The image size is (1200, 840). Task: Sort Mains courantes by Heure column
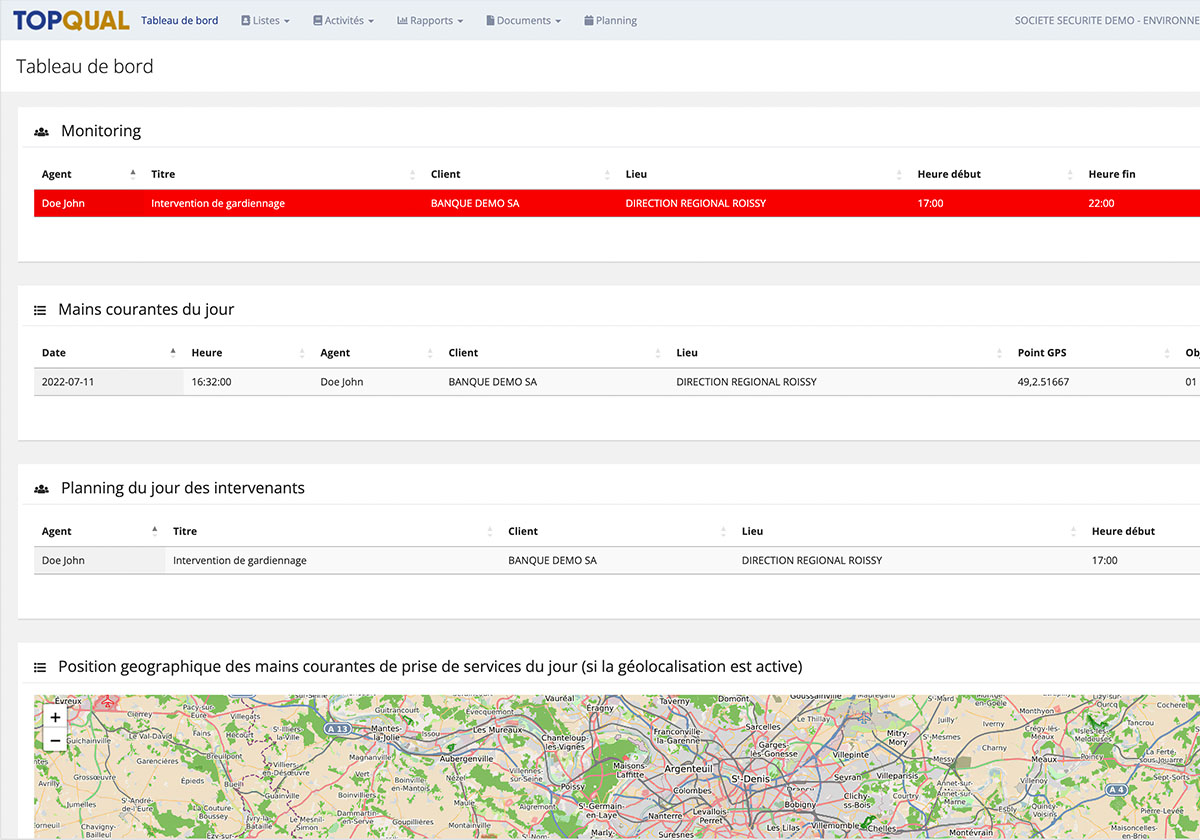tap(207, 353)
